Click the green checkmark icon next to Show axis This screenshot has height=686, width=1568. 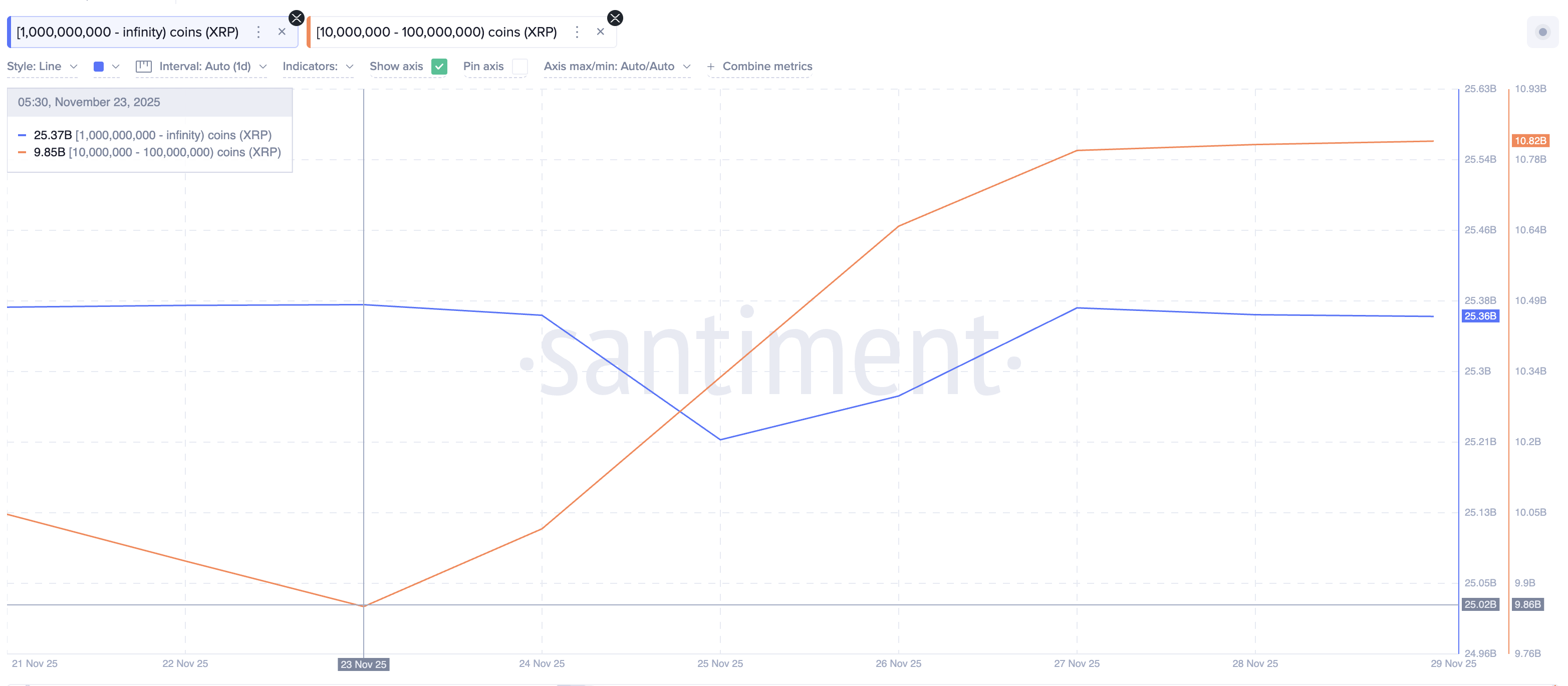(439, 66)
